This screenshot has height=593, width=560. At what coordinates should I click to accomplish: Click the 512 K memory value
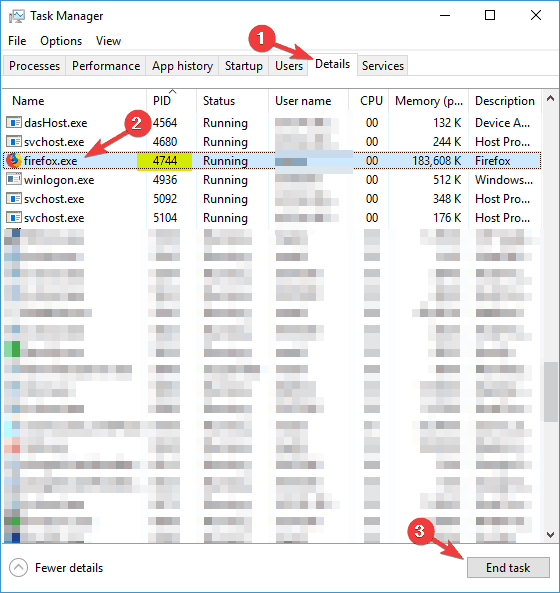pos(447,180)
